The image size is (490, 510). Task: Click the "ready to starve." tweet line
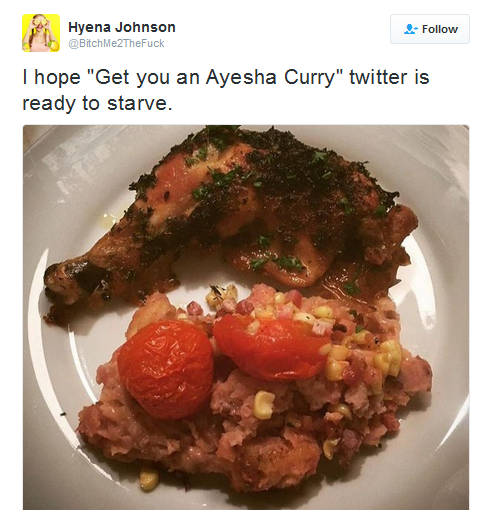(97, 103)
